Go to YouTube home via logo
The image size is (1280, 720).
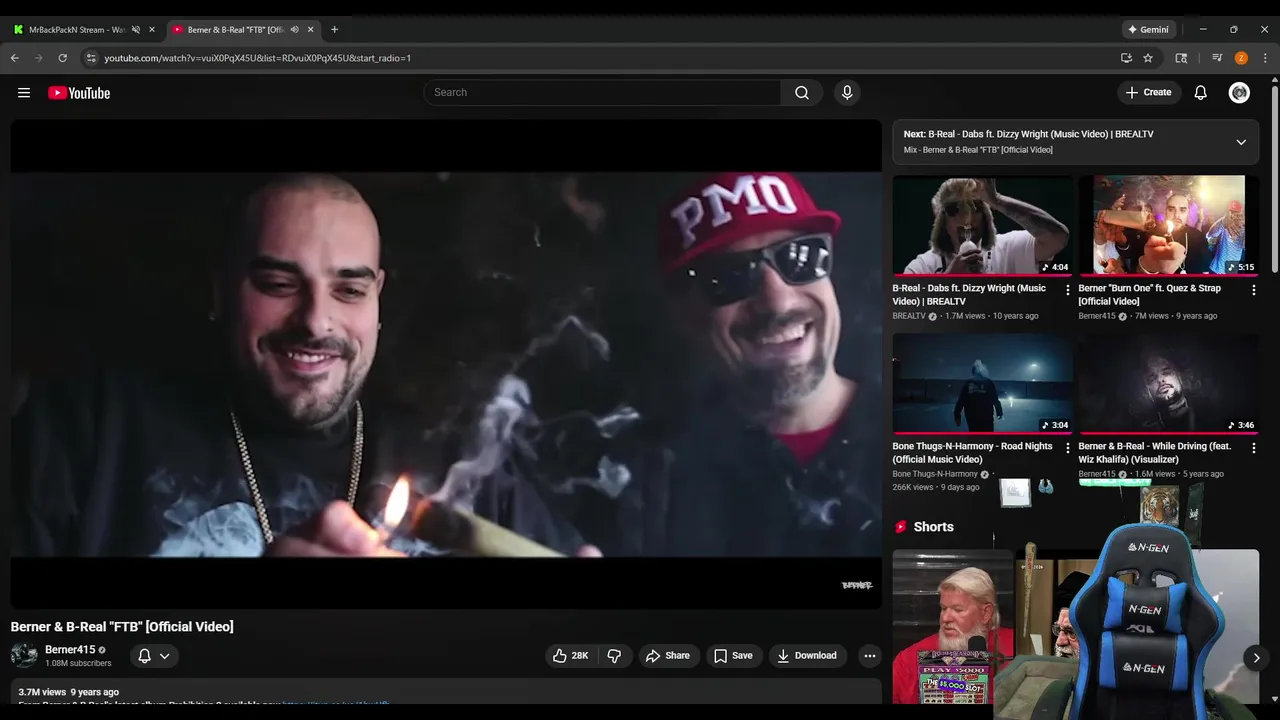click(x=79, y=93)
